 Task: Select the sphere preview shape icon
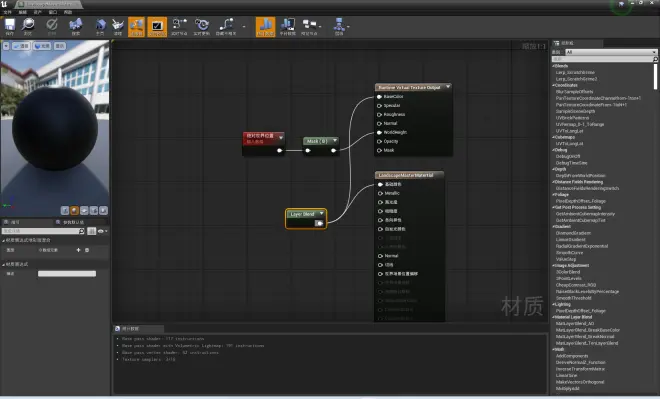75,210
